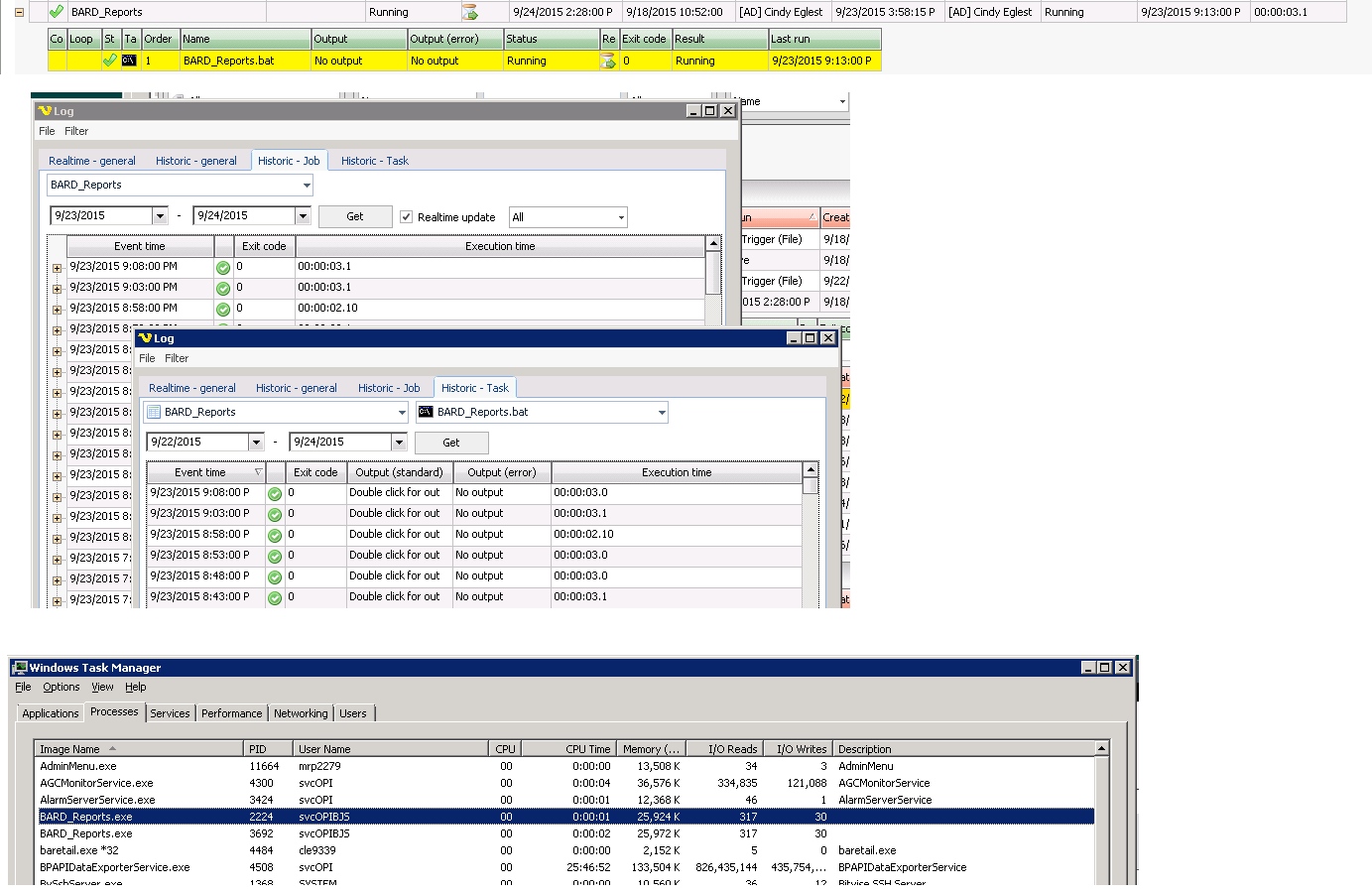The image size is (1372, 893).
Task: Toggle the Realtime update checkbox
Action: point(406,216)
